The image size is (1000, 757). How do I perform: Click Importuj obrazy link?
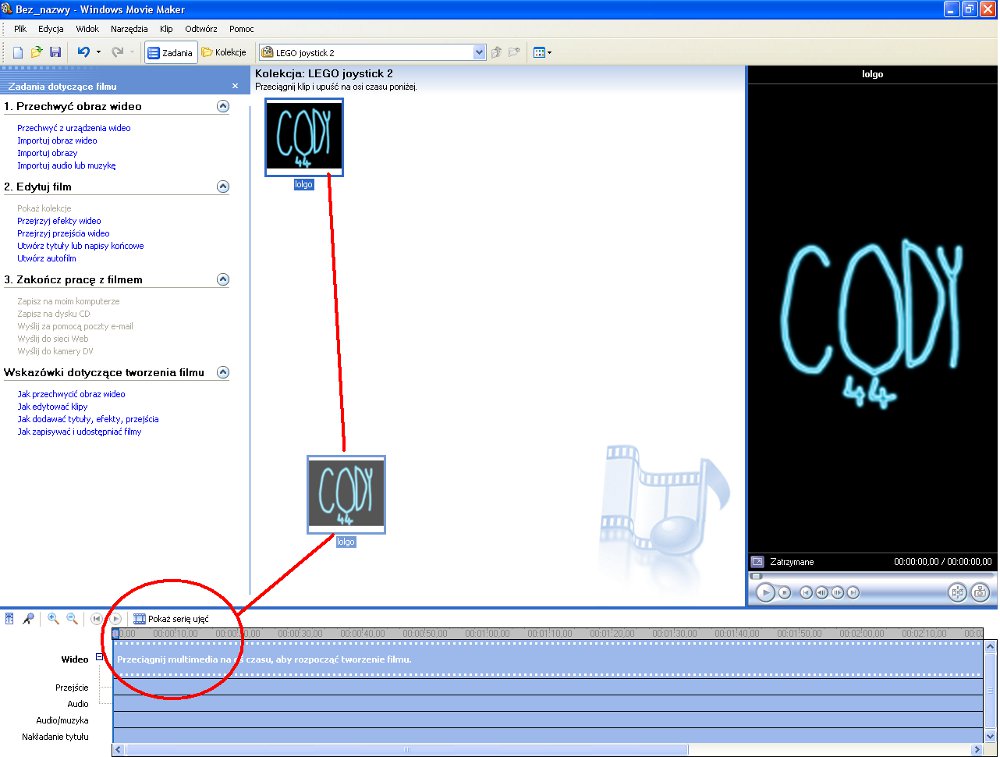[47, 153]
